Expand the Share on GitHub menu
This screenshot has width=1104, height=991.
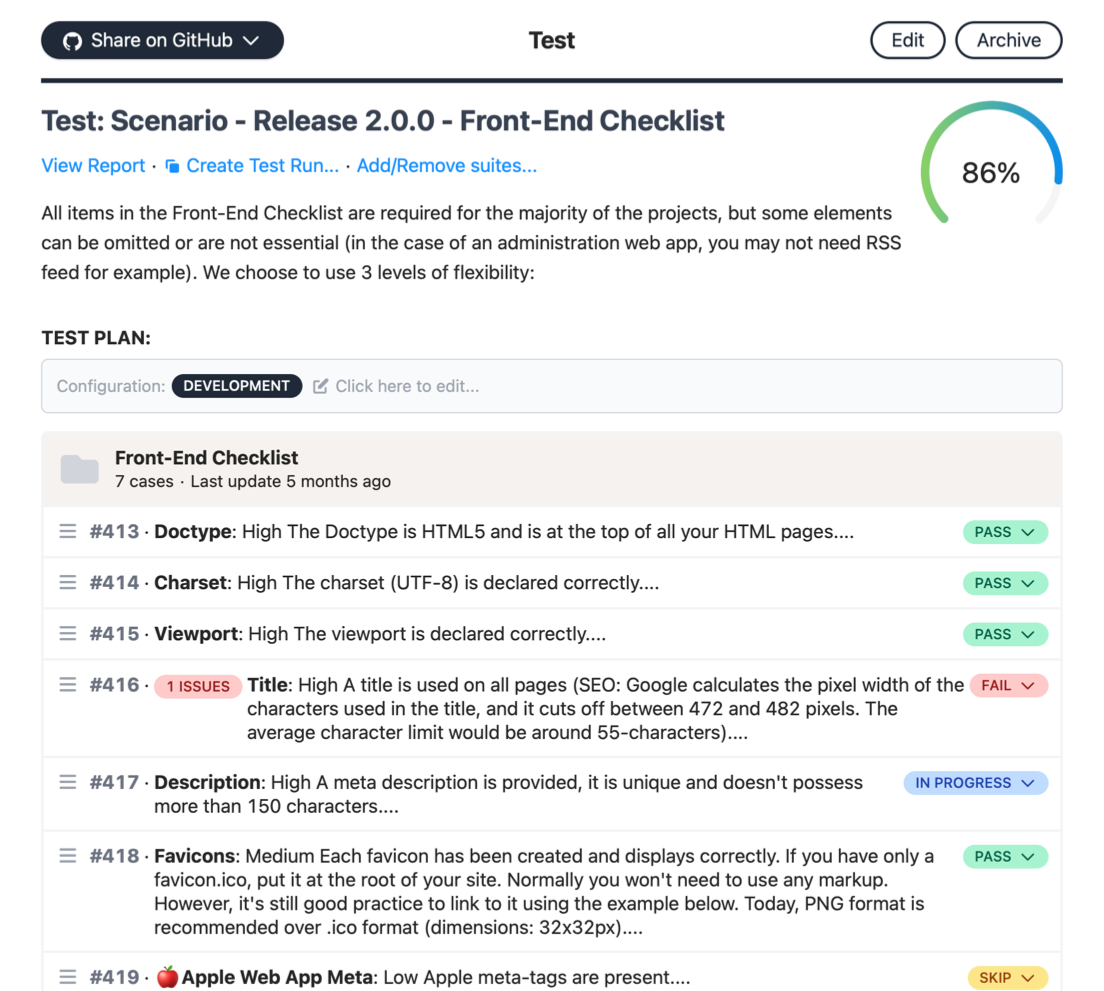(x=163, y=40)
